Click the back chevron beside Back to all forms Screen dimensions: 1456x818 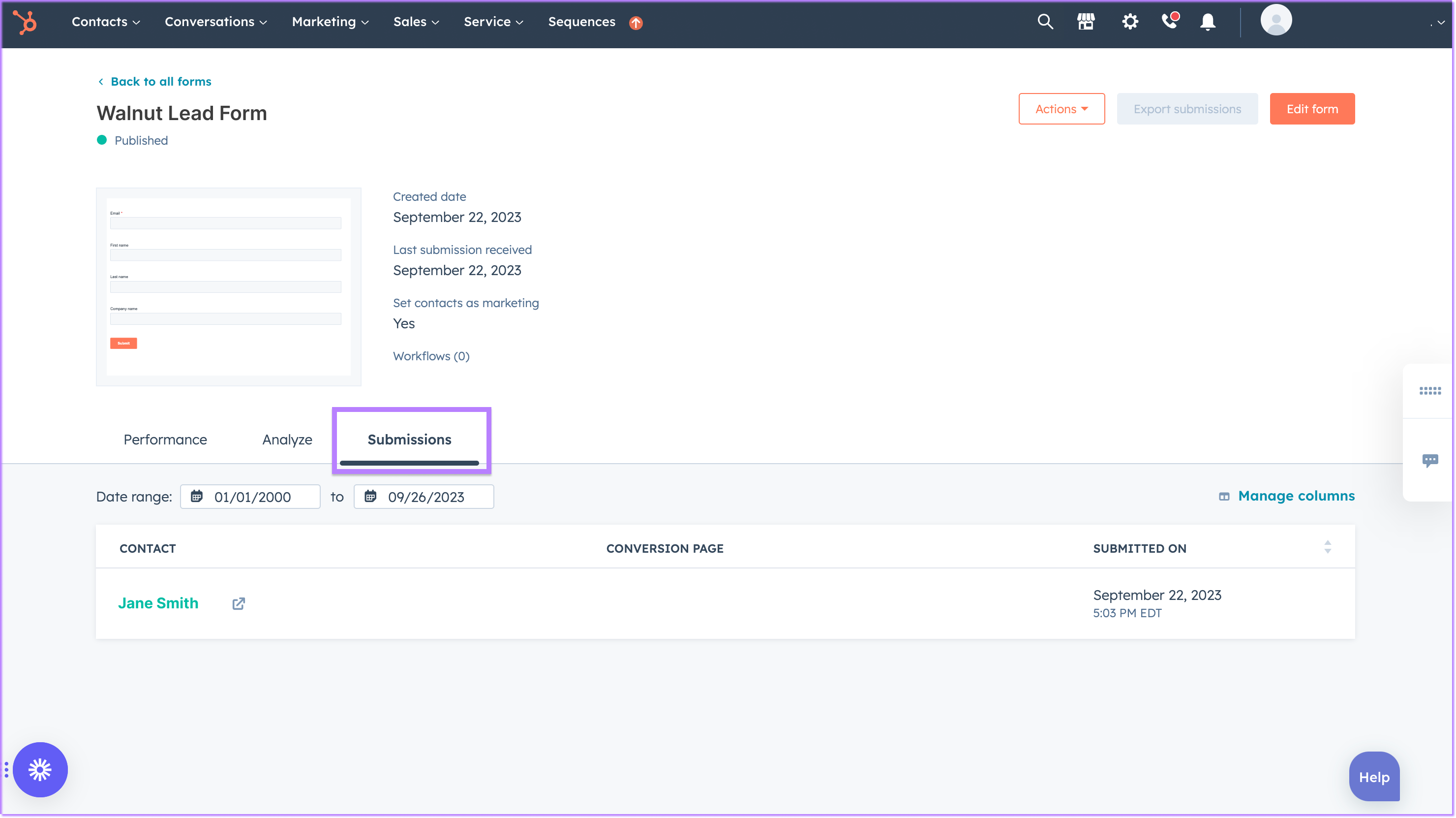(x=101, y=82)
